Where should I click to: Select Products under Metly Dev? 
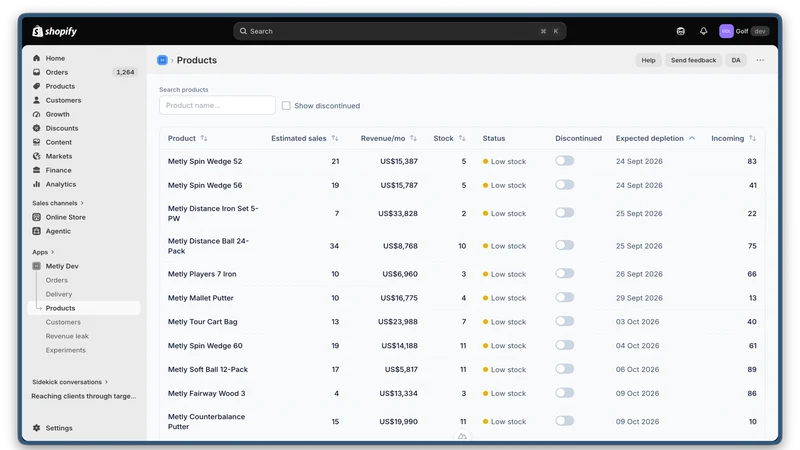pyautogui.click(x=84, y=308)
